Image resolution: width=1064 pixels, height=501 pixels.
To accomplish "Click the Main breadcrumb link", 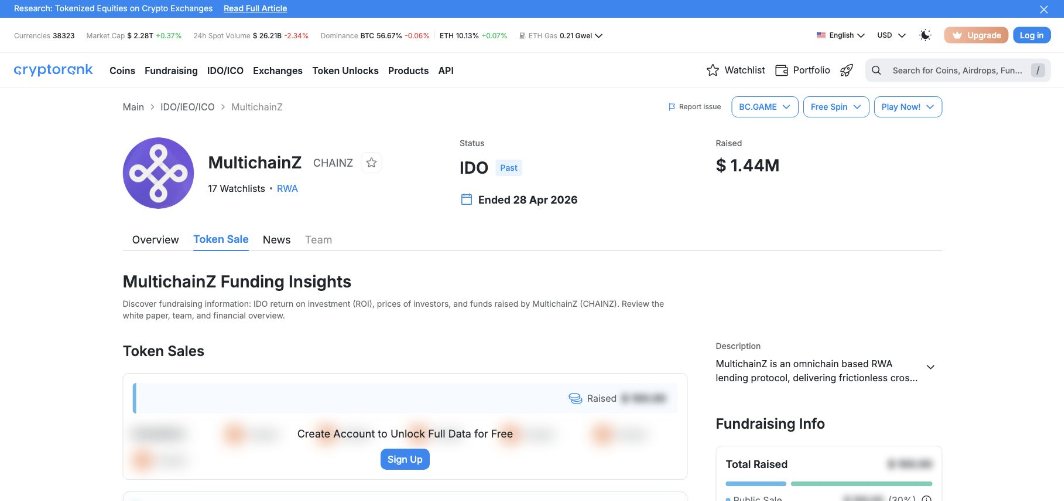I will point(133,107).
